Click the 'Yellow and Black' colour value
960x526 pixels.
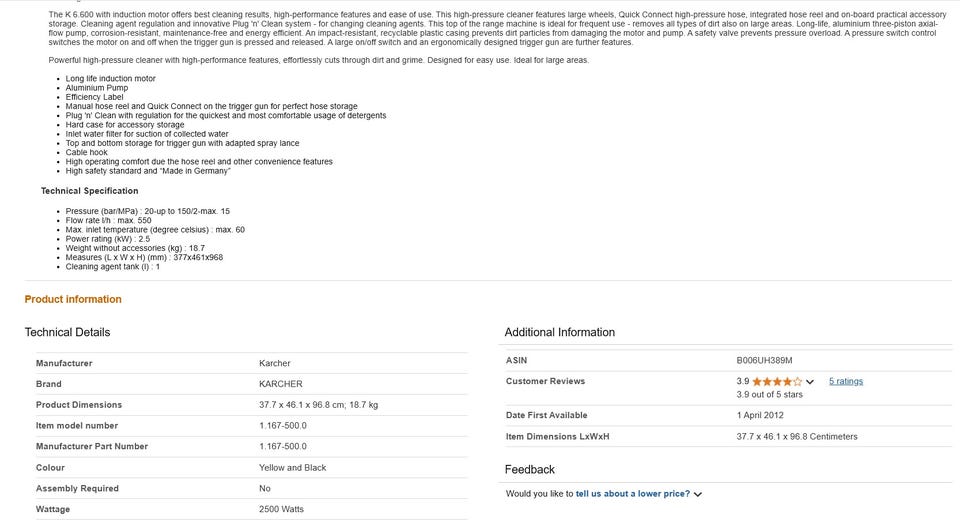(292, 468)
